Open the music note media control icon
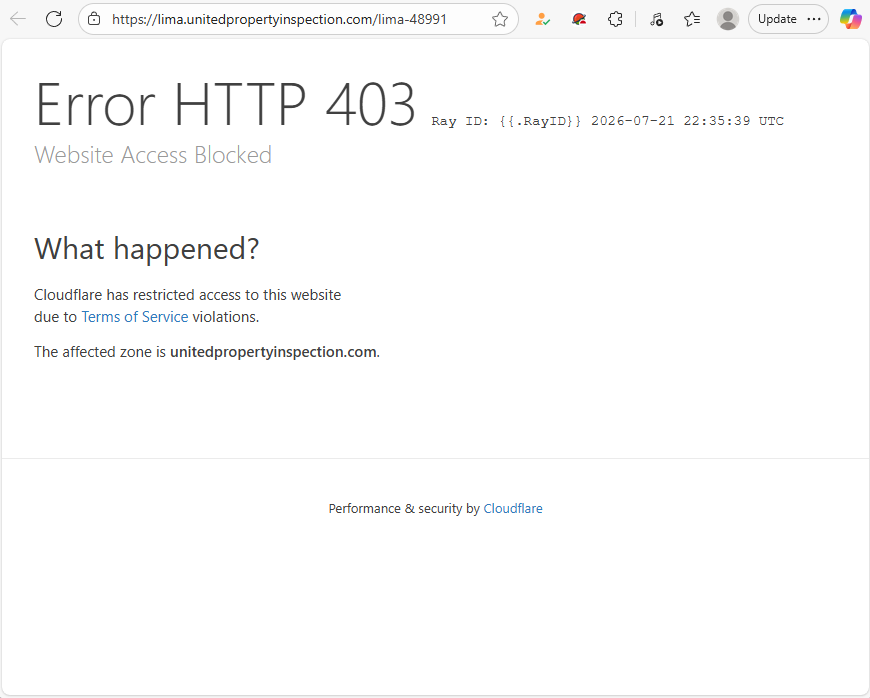Image resolution: width=870 pixels, height=698 pixels. [656, 19]
